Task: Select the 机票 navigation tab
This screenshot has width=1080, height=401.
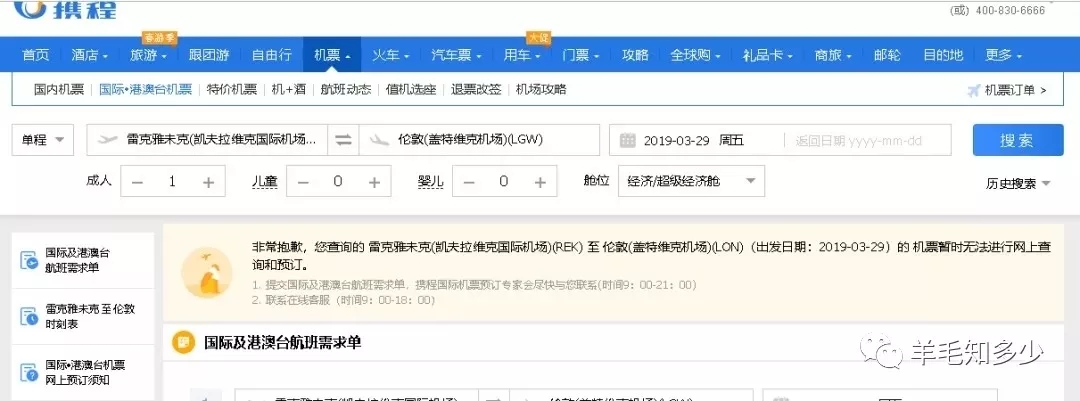Action: 332,55
